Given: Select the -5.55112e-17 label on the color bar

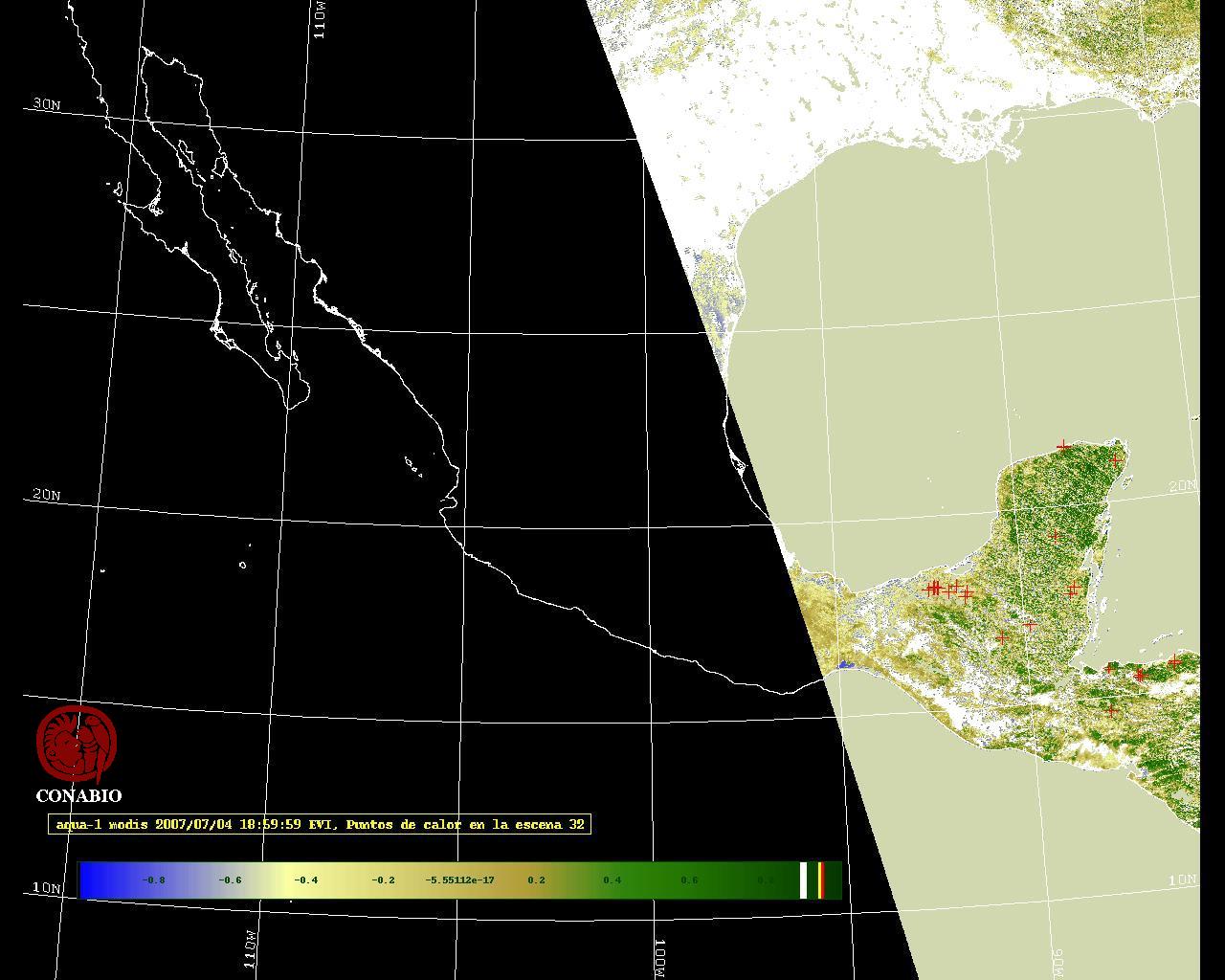Looking at the screenshot, I should click(459, 880).
